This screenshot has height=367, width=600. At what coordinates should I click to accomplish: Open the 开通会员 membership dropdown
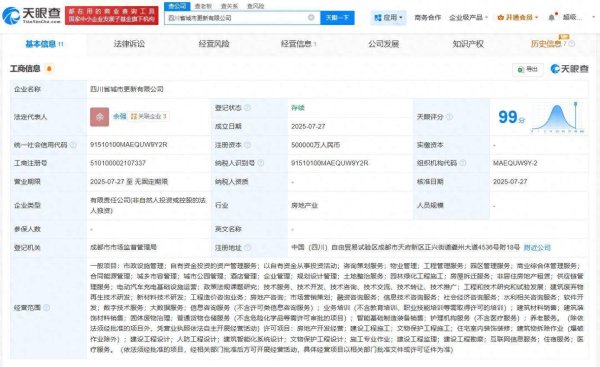point(517,18)
